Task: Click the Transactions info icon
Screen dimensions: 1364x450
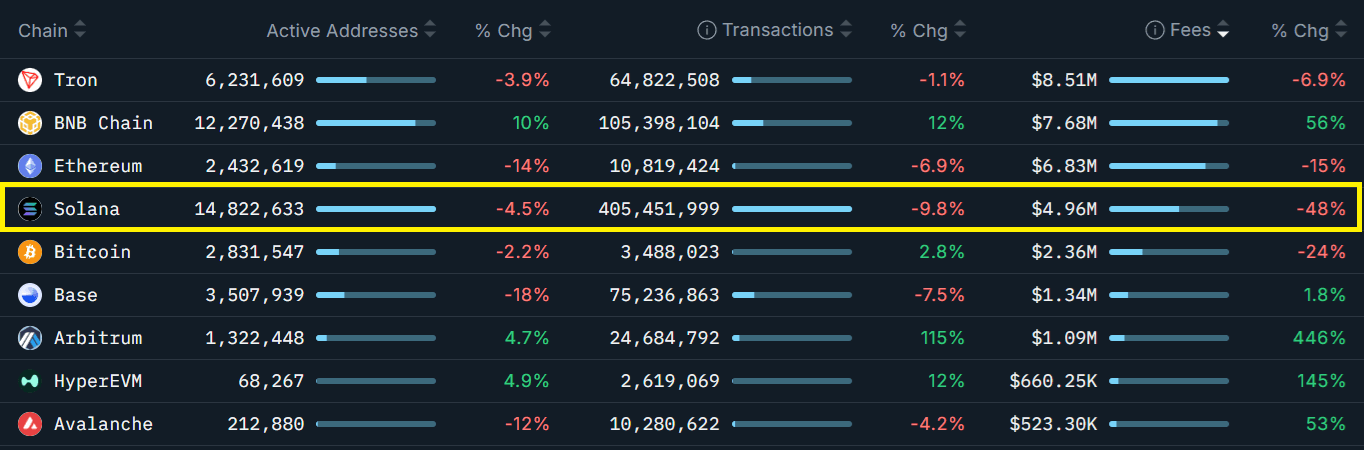Action: tap(706, 31)
